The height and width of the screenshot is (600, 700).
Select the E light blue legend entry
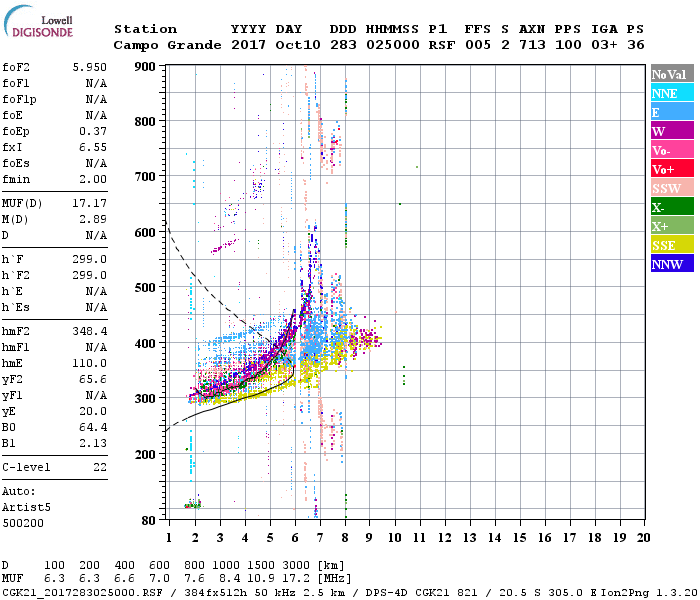click(x=671, y=112)
